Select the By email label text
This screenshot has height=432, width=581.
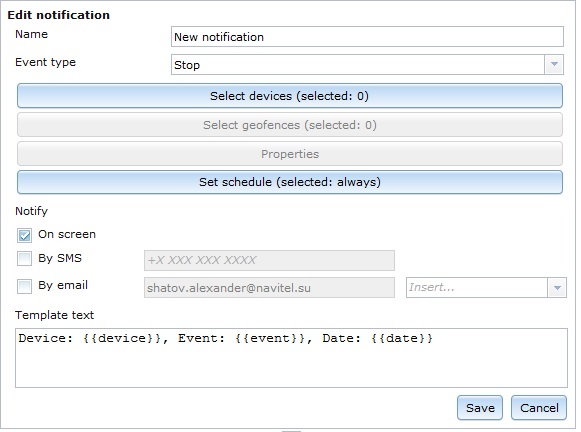(x=63, y=285)
